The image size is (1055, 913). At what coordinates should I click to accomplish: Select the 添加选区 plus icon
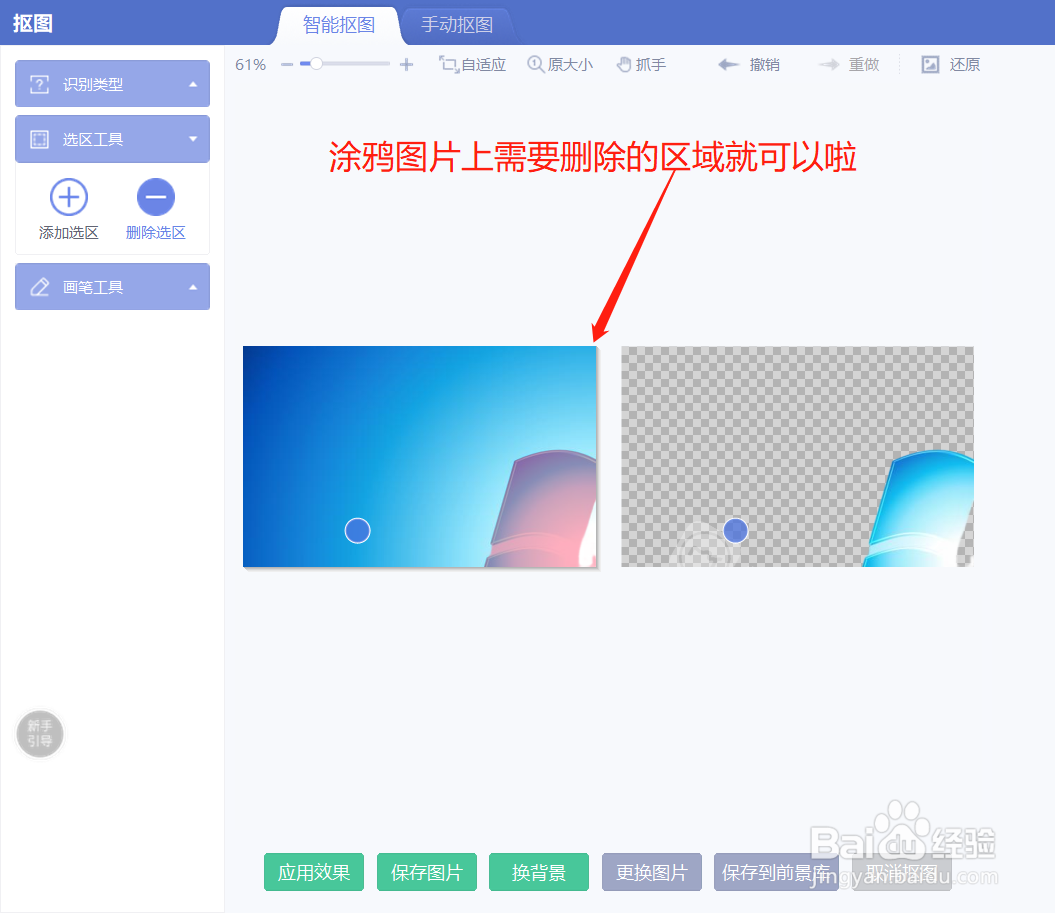pyautogui.click(x=69, y=197)
